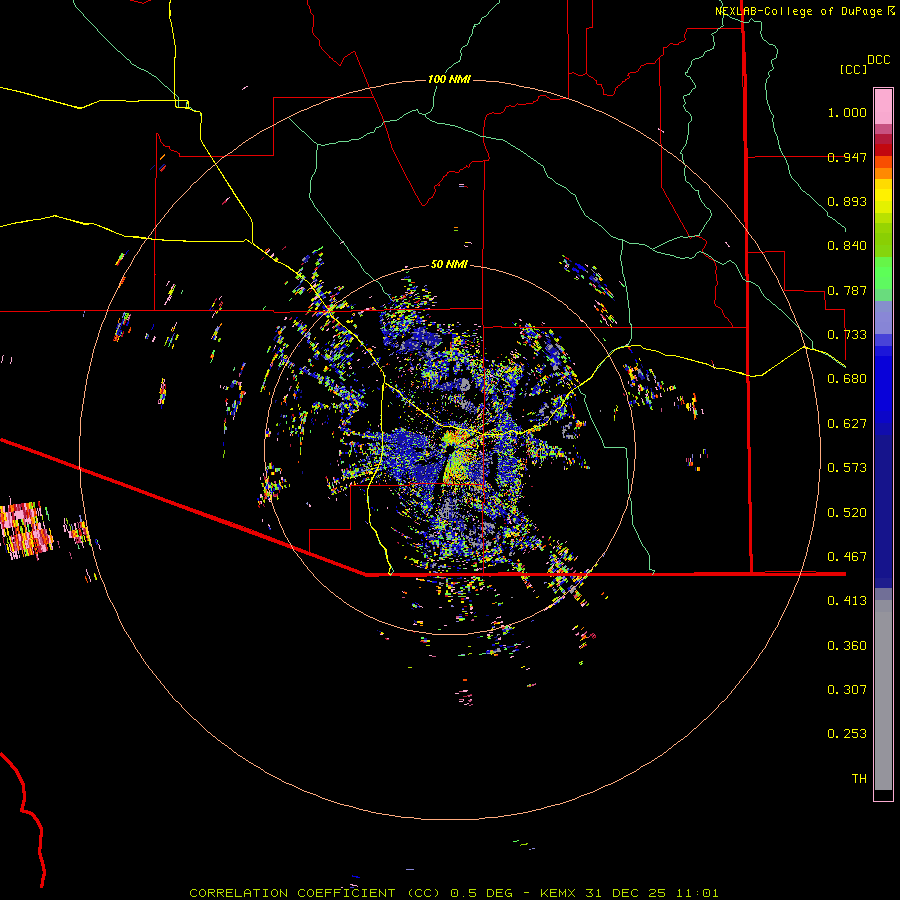This screenshot has width=900, height=900.
Task: Click the gray bottom segment of color bar
Action: coord(883,695)
